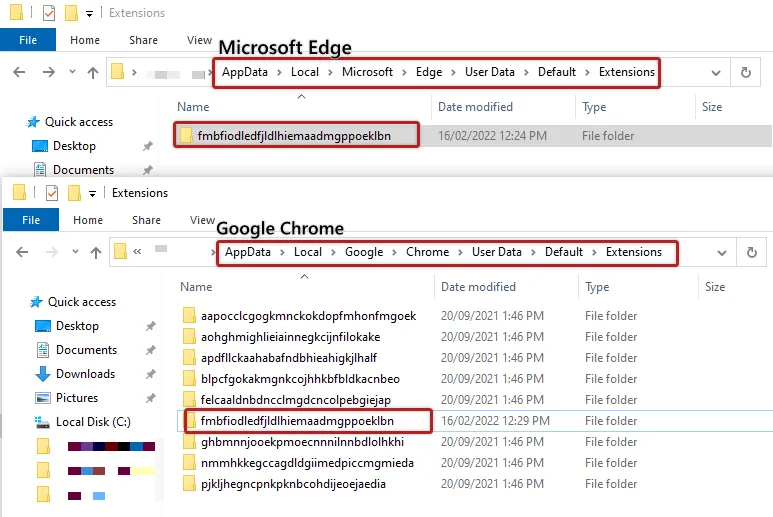
Task: Click the Refresh button in Edge Extensions window
Action: (x=745, y=72)
